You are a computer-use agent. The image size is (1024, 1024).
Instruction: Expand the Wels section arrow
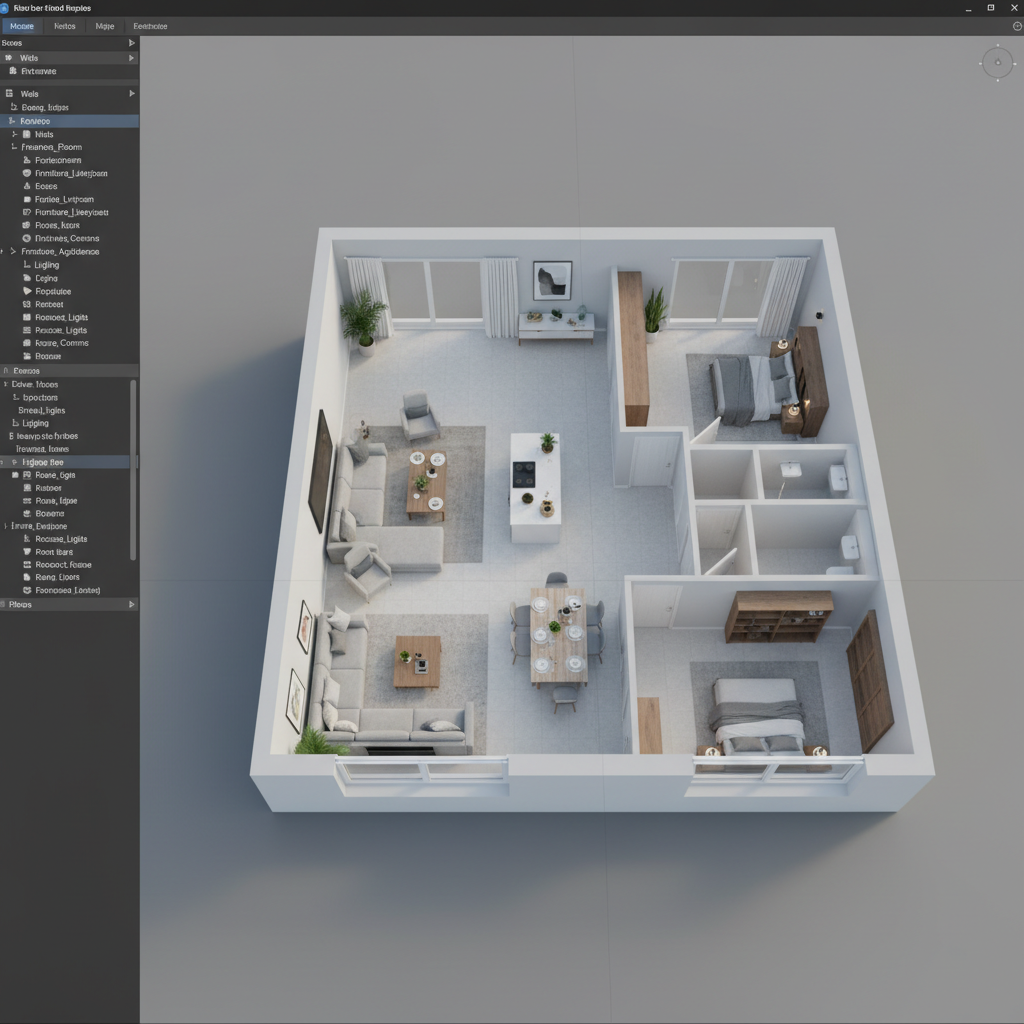(x=131, y=93)
